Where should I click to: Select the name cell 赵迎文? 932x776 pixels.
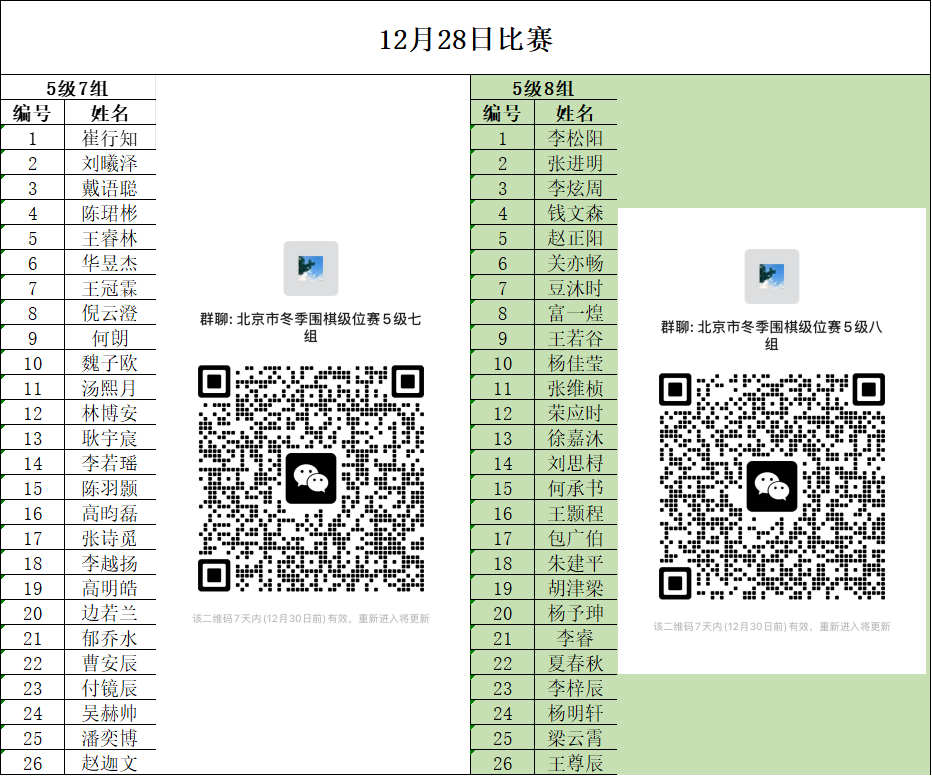pyautogui.click(x=110, y=763)
